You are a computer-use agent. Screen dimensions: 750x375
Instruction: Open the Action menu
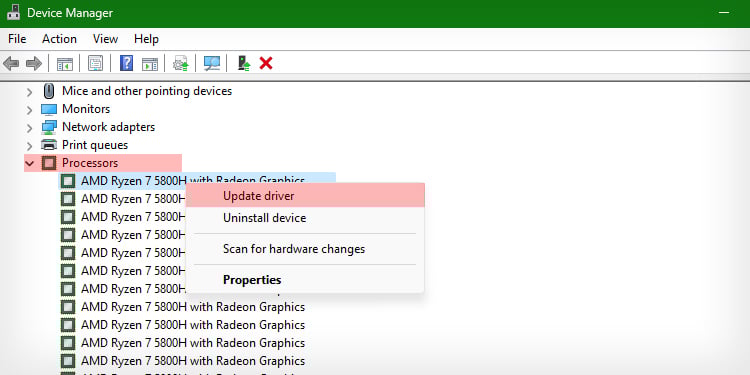(59, 39)
